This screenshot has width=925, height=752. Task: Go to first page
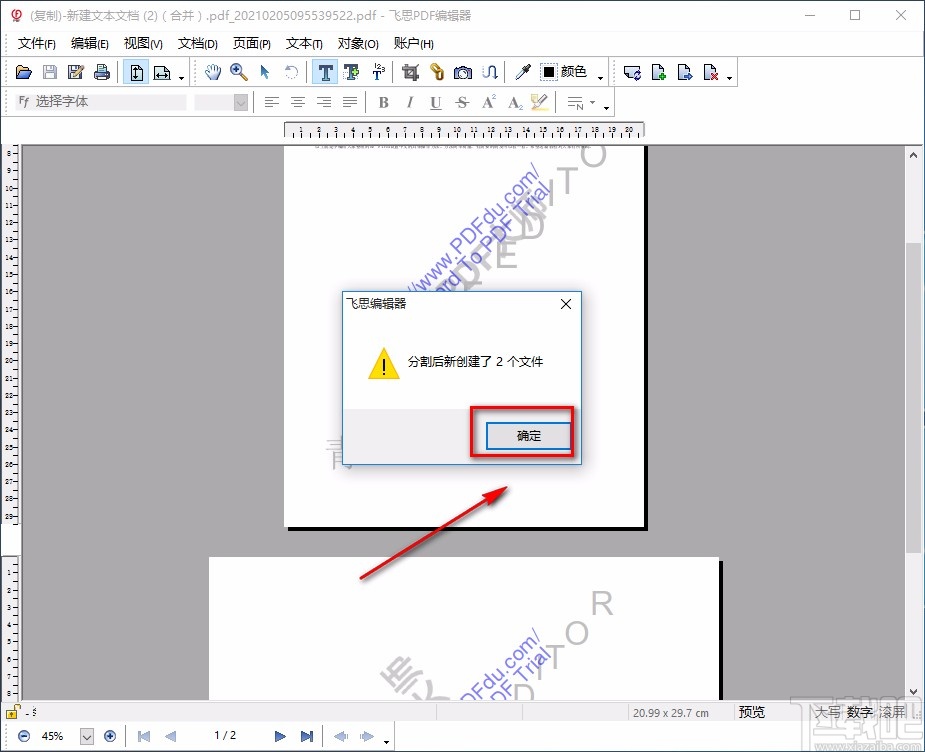tap(143, 736)
